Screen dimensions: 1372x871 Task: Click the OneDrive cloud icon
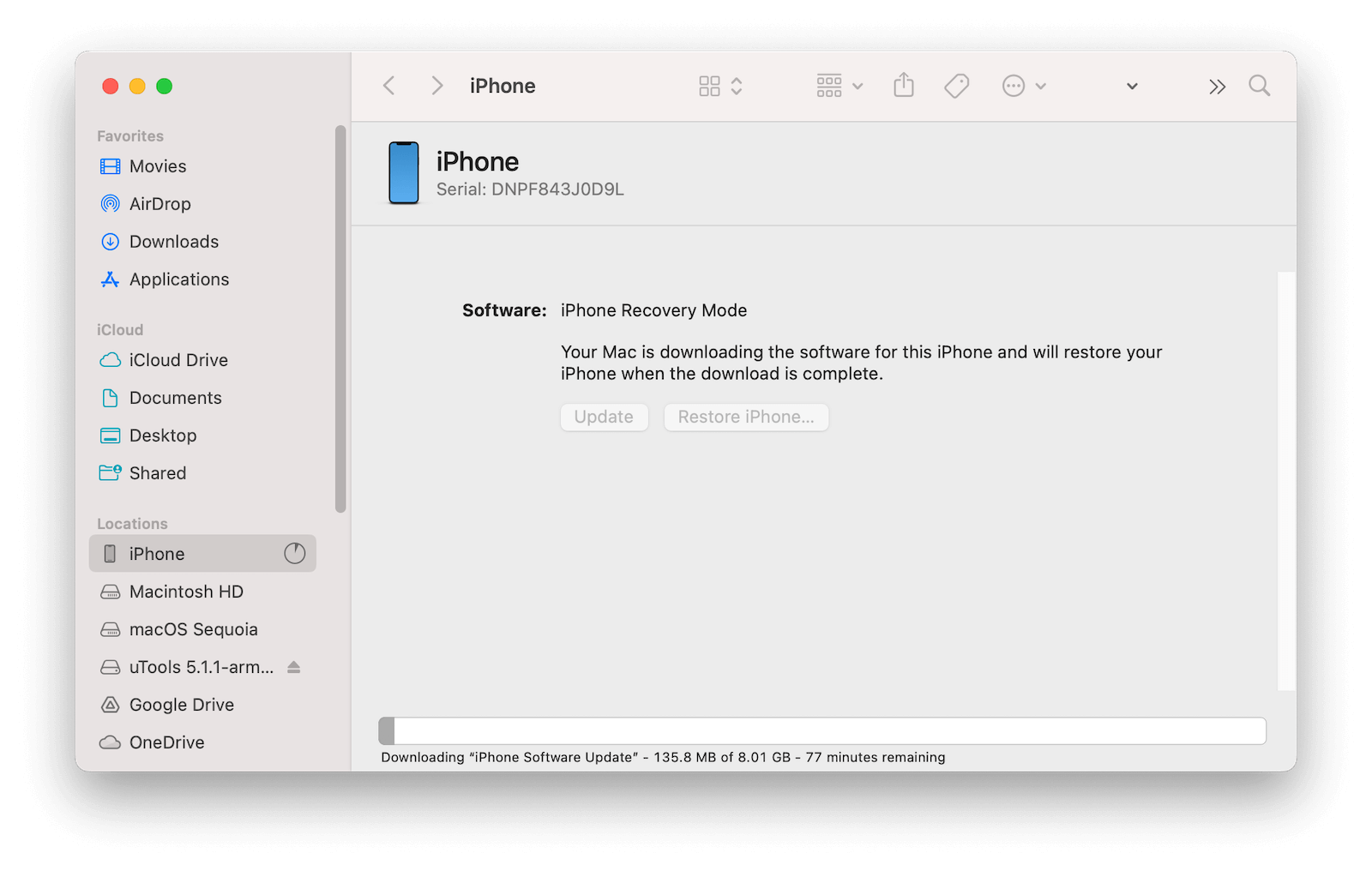pyautogui.click(x=111, y=742)
